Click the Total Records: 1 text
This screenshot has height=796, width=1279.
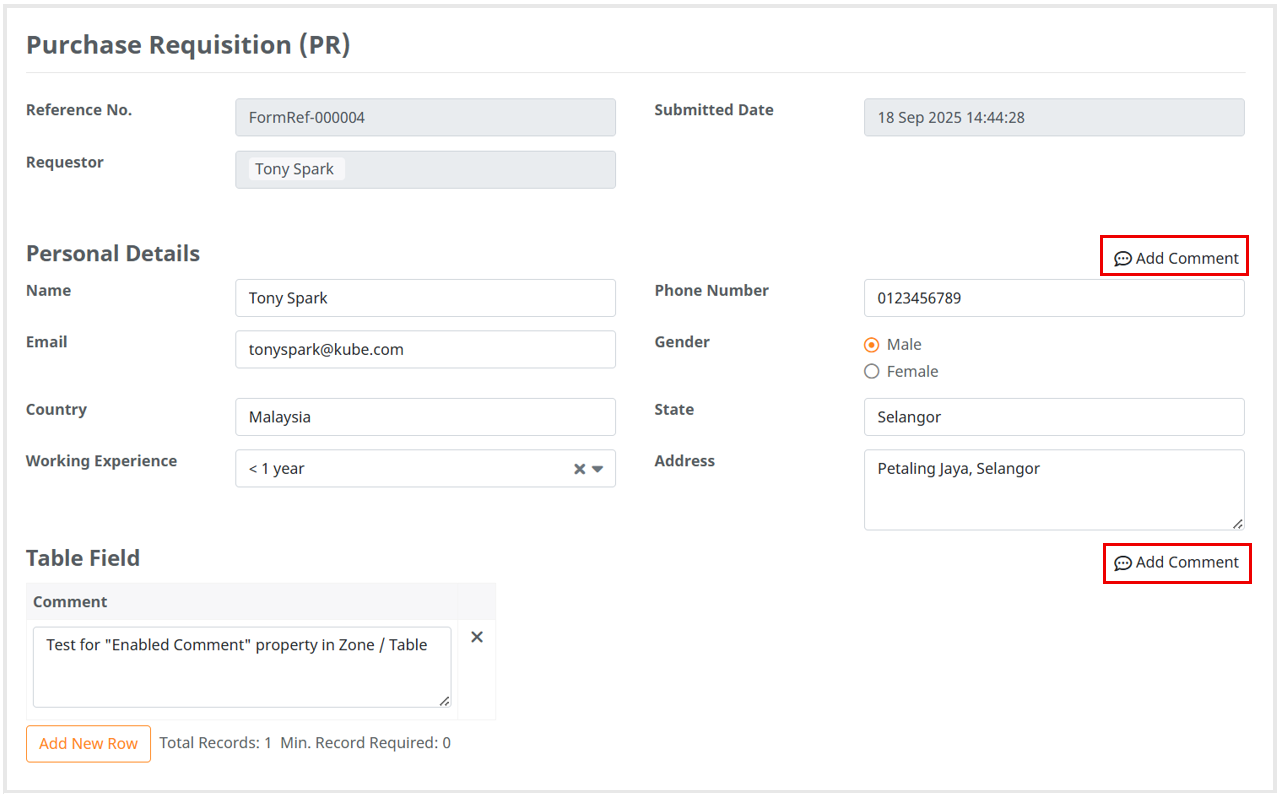pyautogui.click(x=216, y=743)
